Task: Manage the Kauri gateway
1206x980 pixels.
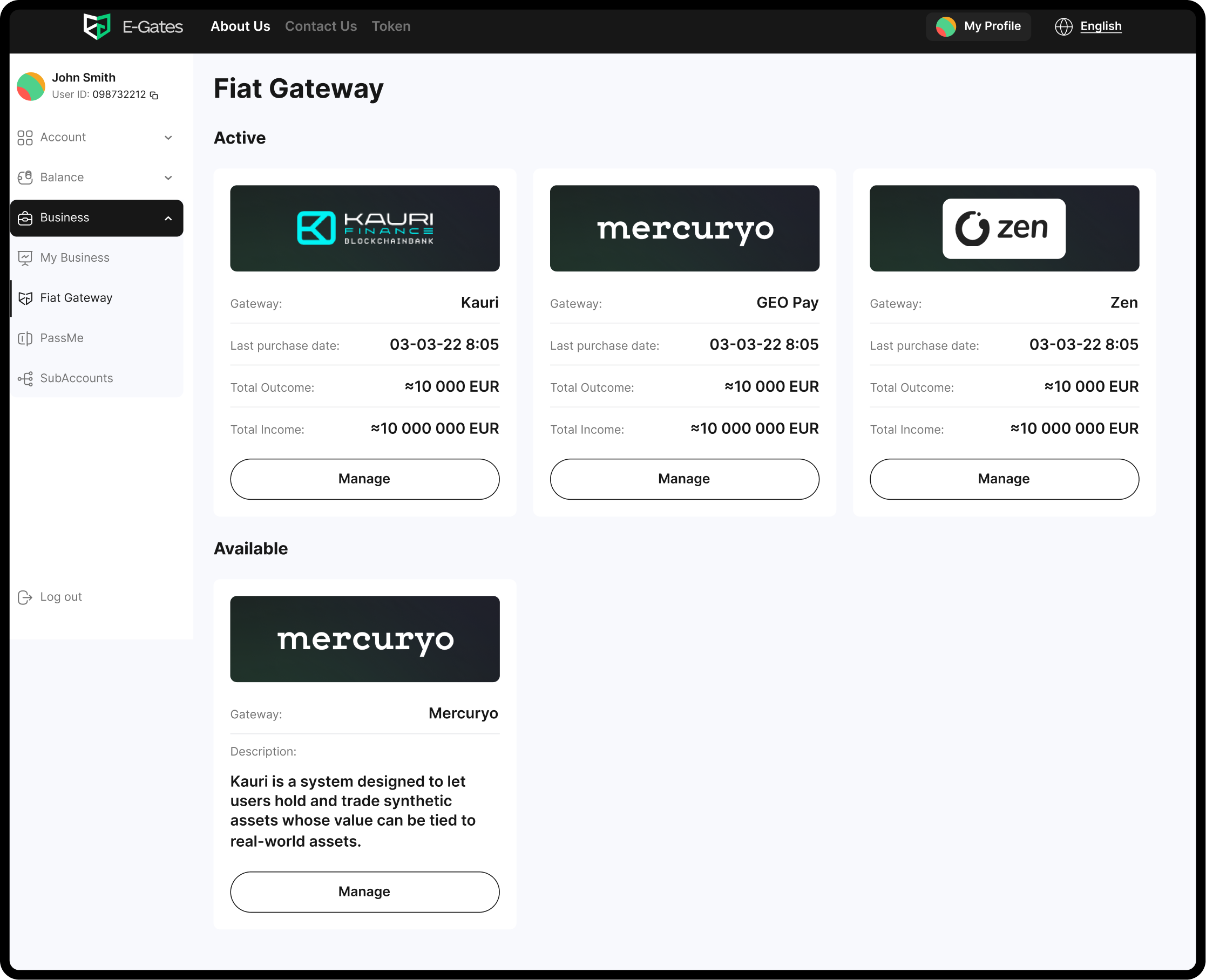Action: (365, 479)
